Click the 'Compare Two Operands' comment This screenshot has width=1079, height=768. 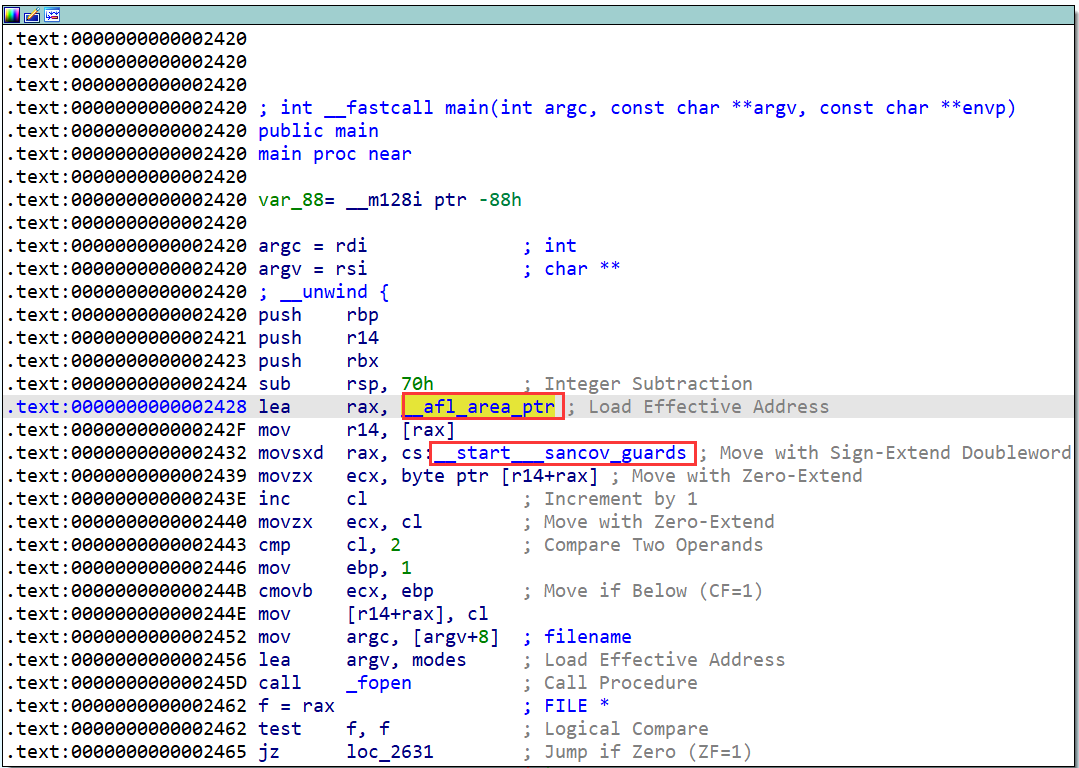653,545
